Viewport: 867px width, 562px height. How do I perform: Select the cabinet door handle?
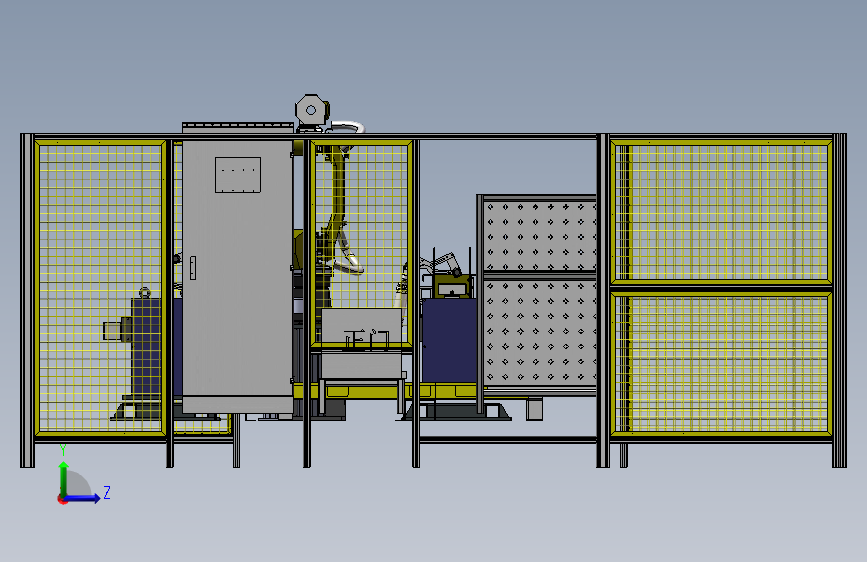(193, 268)
